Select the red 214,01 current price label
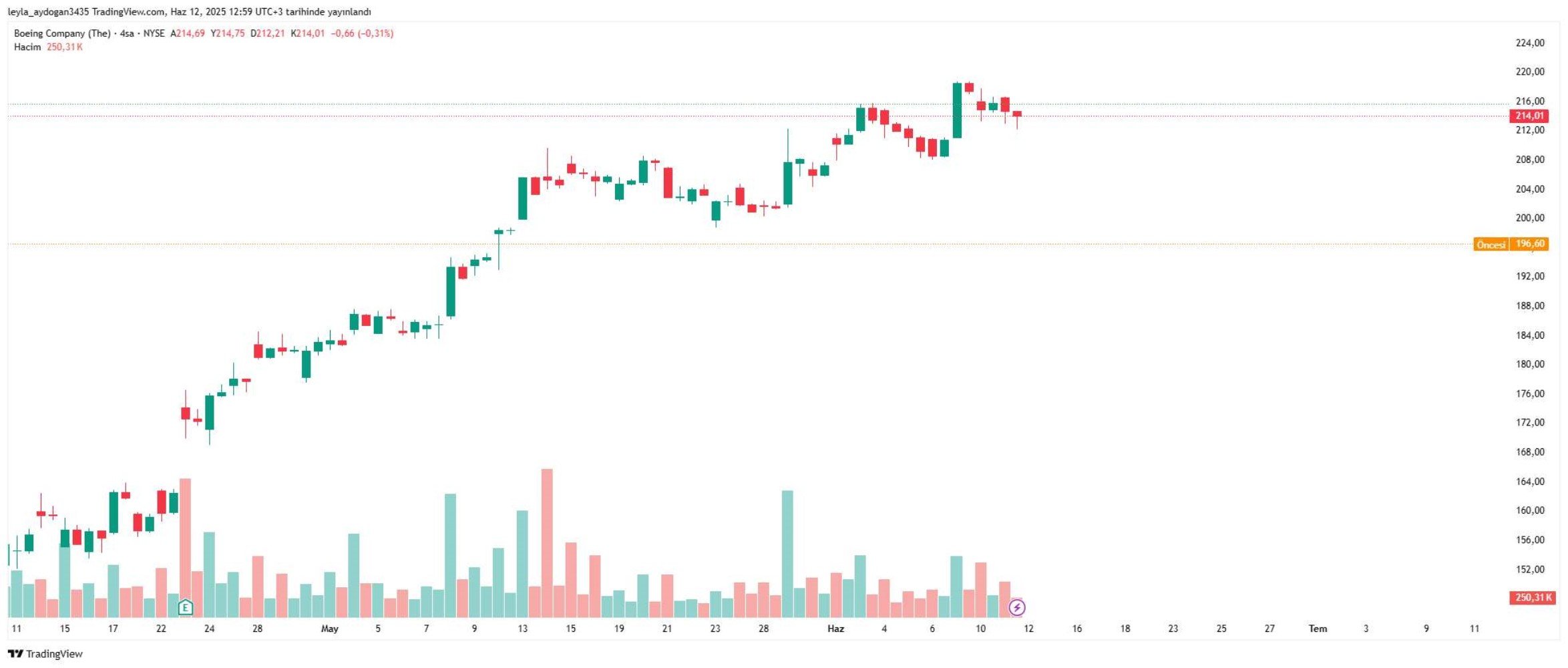This screenshot has width=1568, height=668. [1529, 116]
